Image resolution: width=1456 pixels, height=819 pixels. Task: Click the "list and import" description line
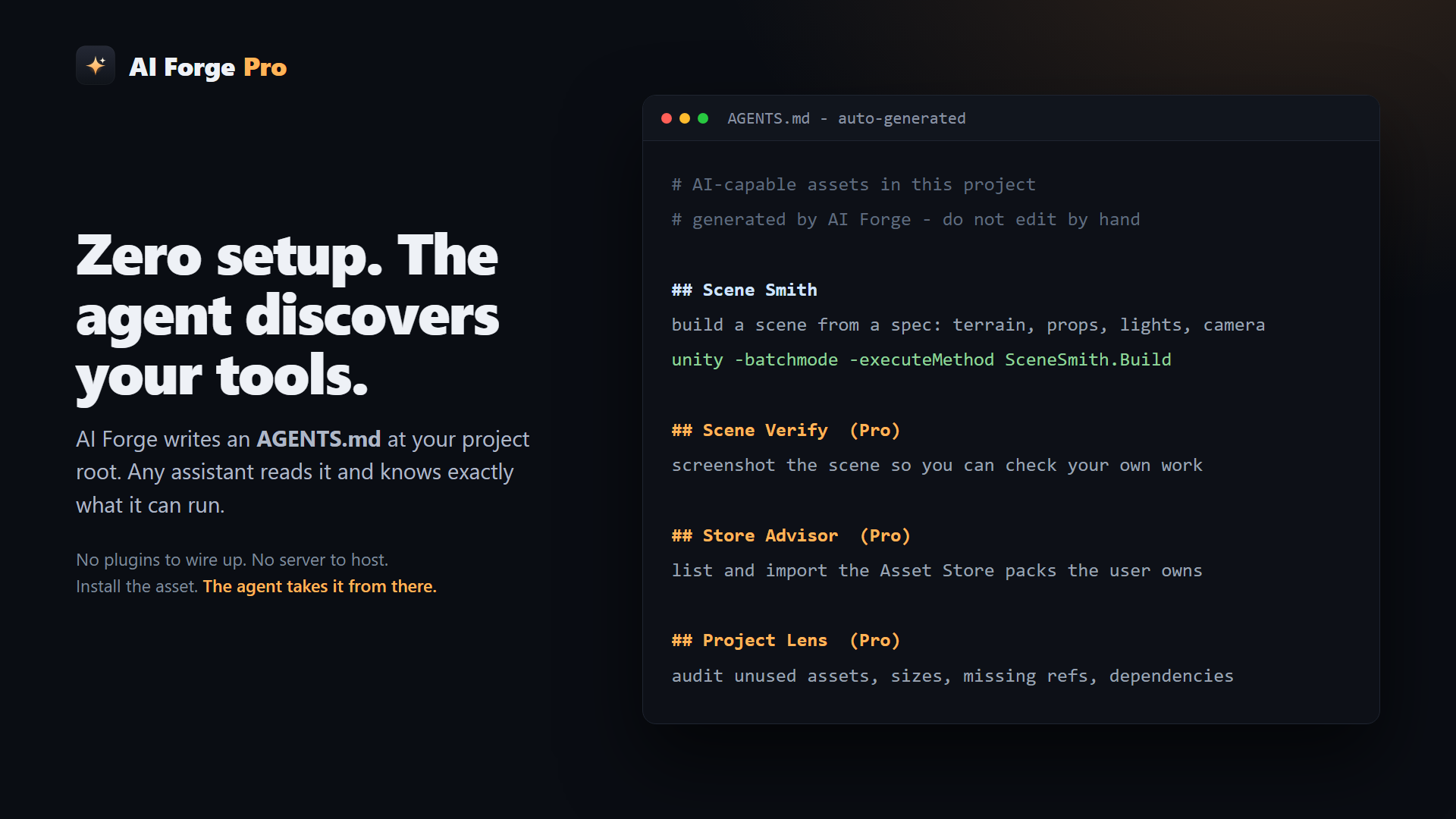[937, 570]
